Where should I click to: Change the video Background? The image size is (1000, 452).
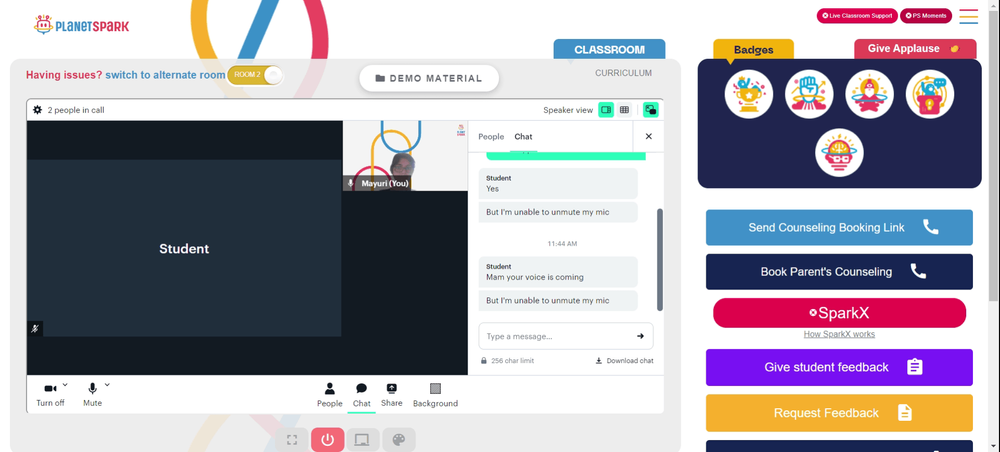435,395
